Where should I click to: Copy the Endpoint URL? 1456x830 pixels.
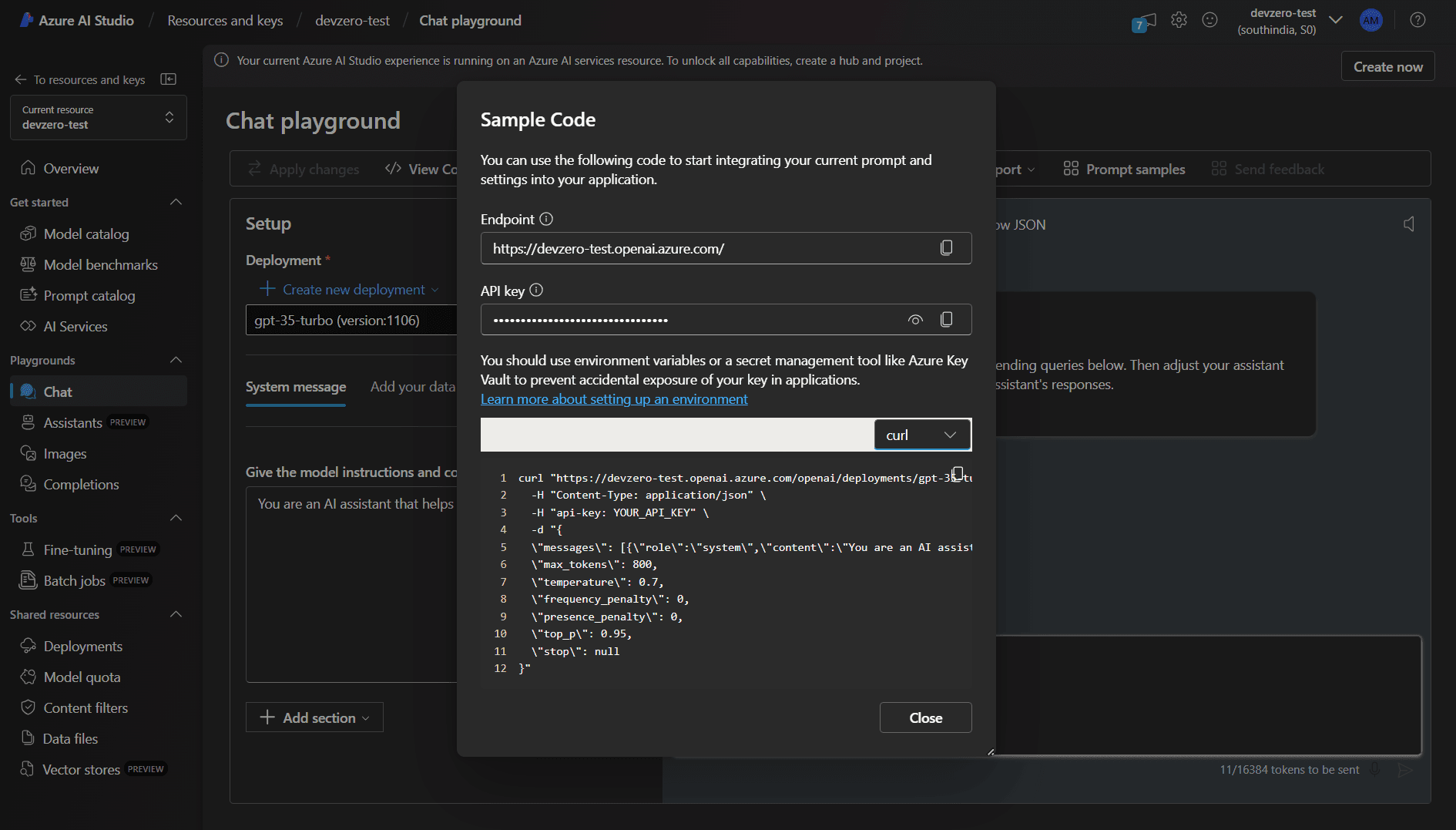coord(946,247)
